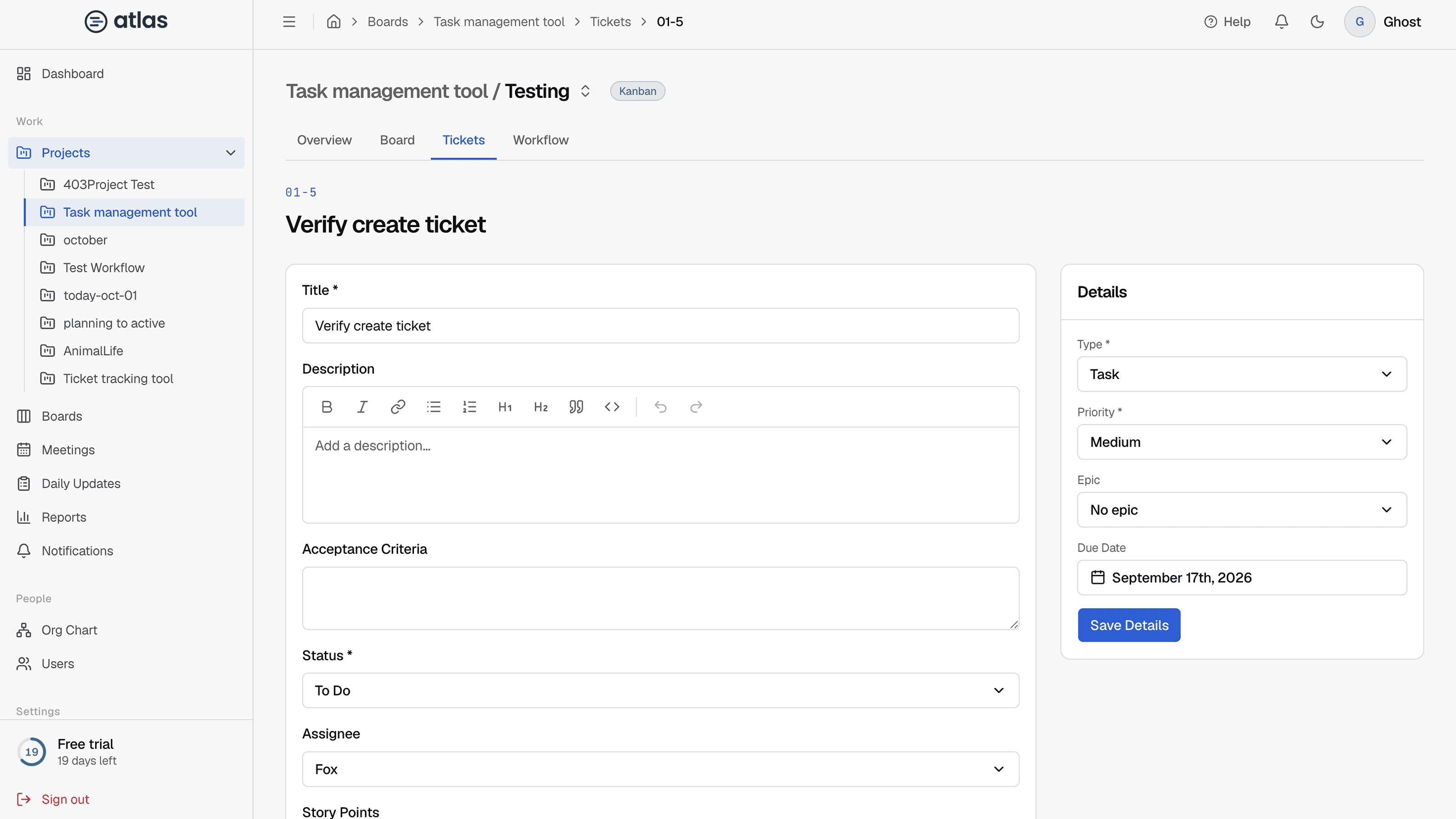
Task: Toggle bold formatting in description editor
Action: click(327, 407)
